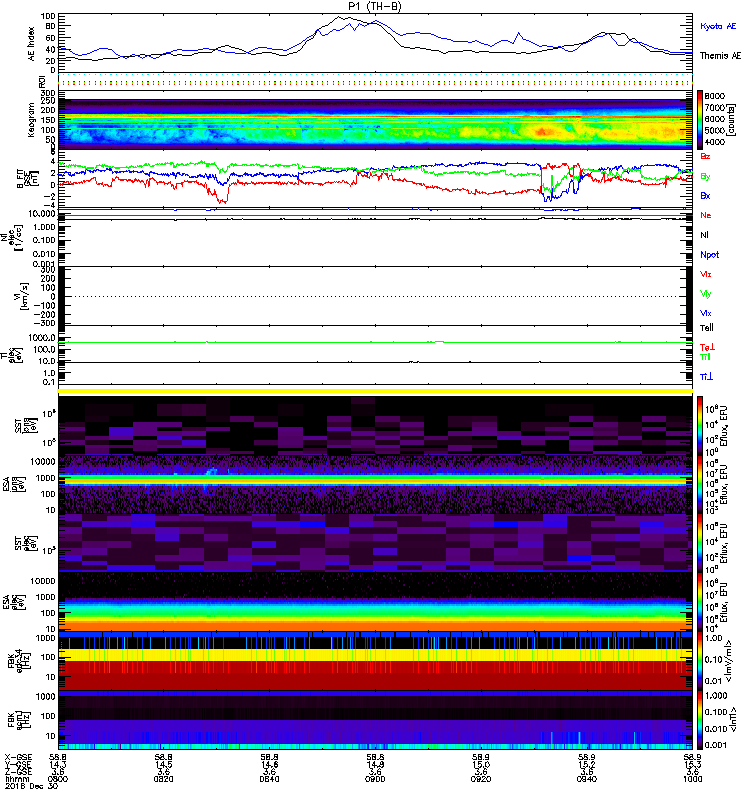The width and height of the screenshot is (750, 800).
Task: Click the <|mV/m|> FBK color bar
Action: [x=700, y=661]
